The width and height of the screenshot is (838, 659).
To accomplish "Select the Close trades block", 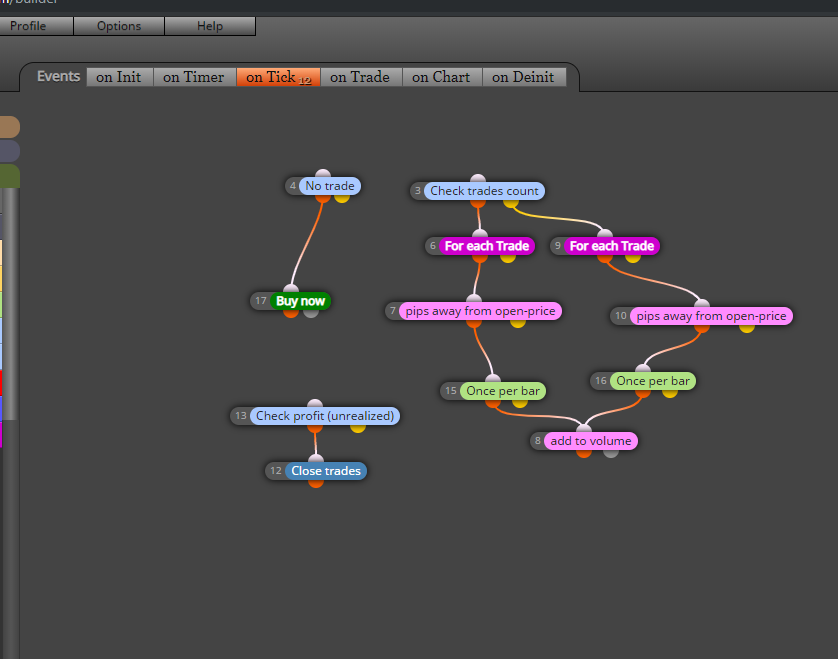I will 326,471.
